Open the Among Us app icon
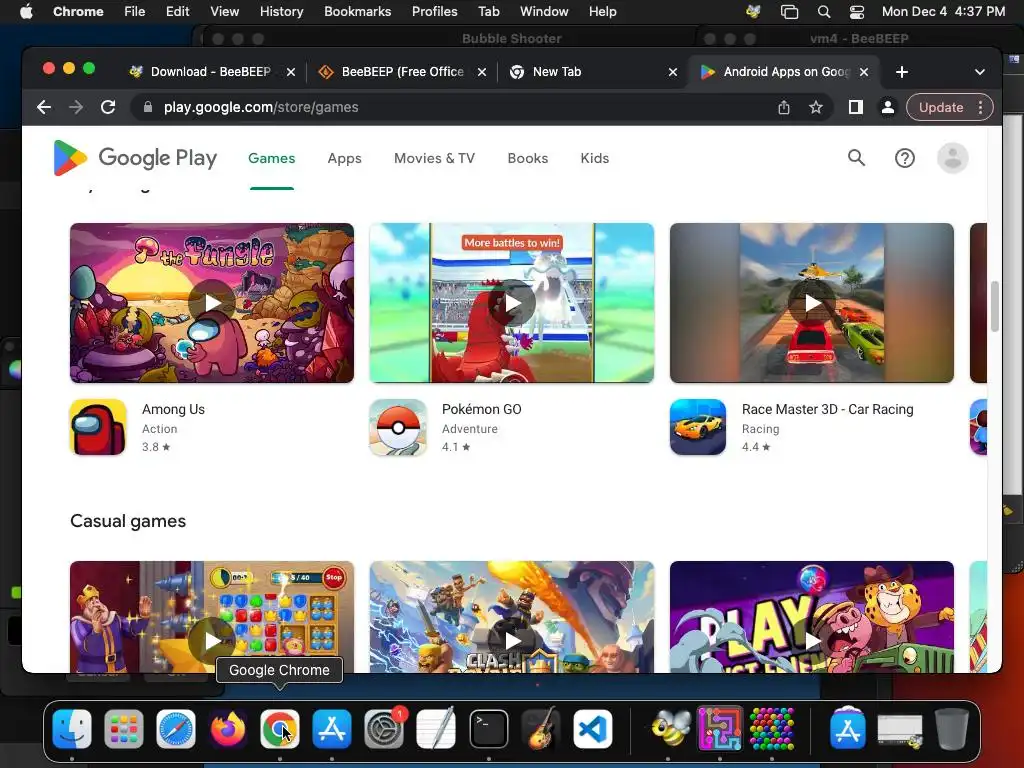Screen dimensions: 1024x768 98,427
